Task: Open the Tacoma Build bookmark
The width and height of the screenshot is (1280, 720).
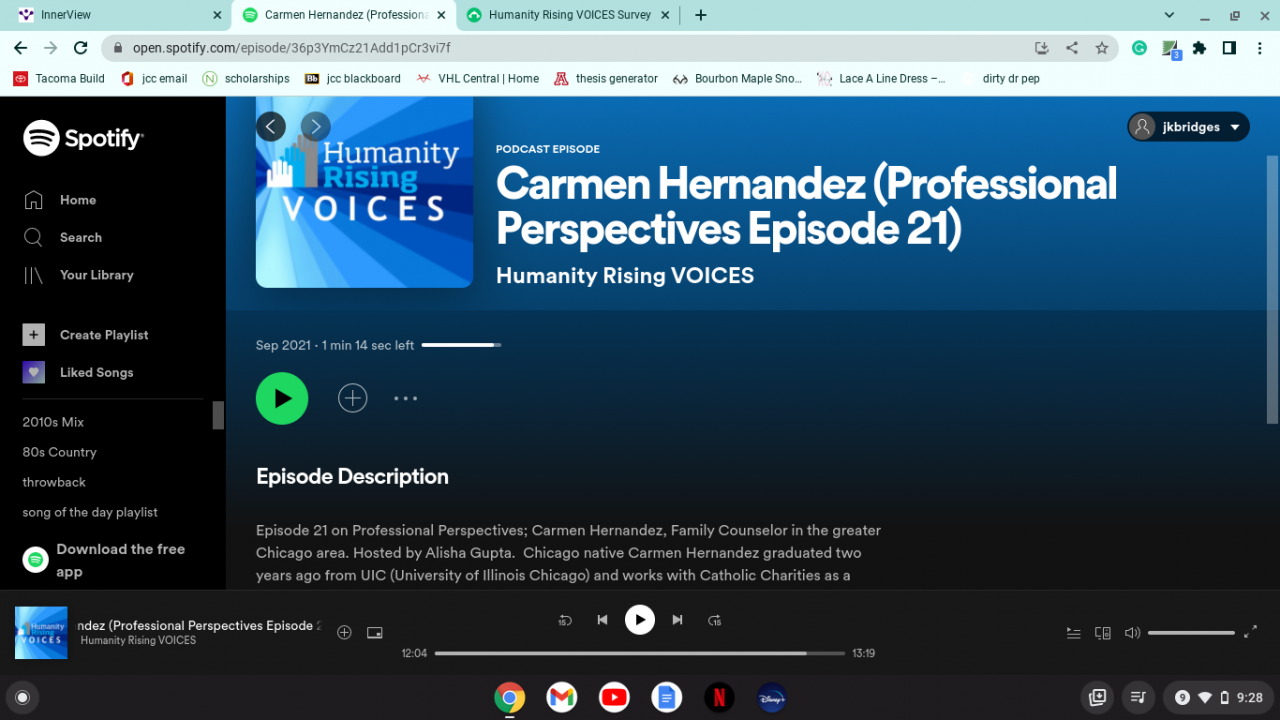Action: 59,79
